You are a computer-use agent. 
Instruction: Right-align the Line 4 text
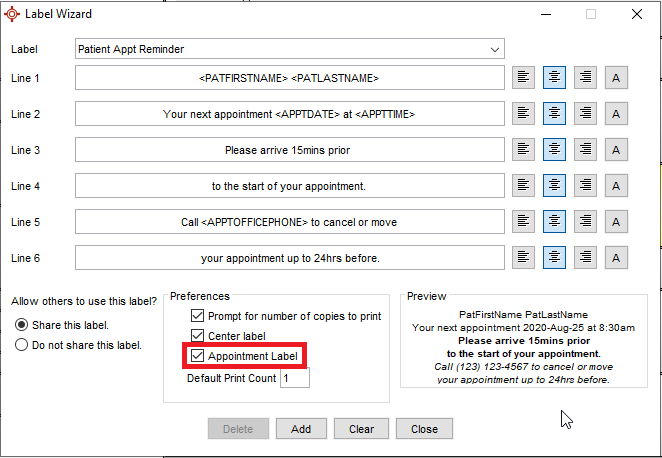(586, 186)
